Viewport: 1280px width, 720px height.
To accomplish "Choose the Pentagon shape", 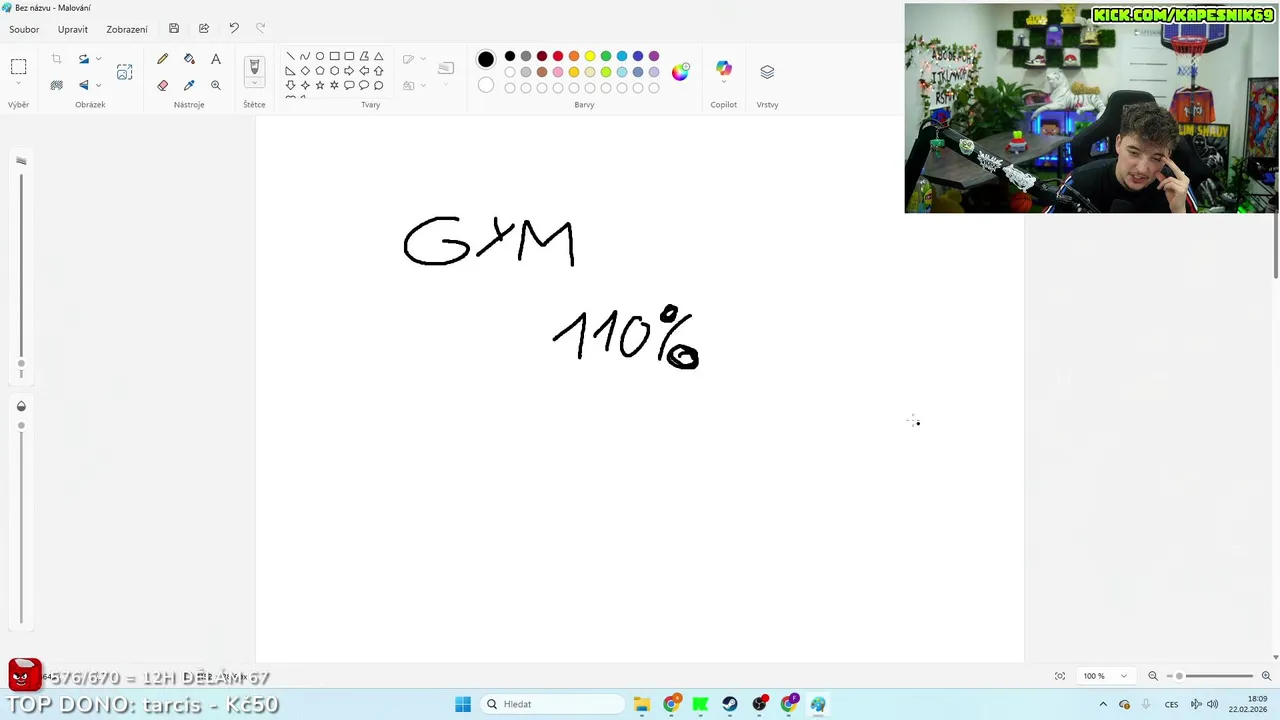I will 320,71.
